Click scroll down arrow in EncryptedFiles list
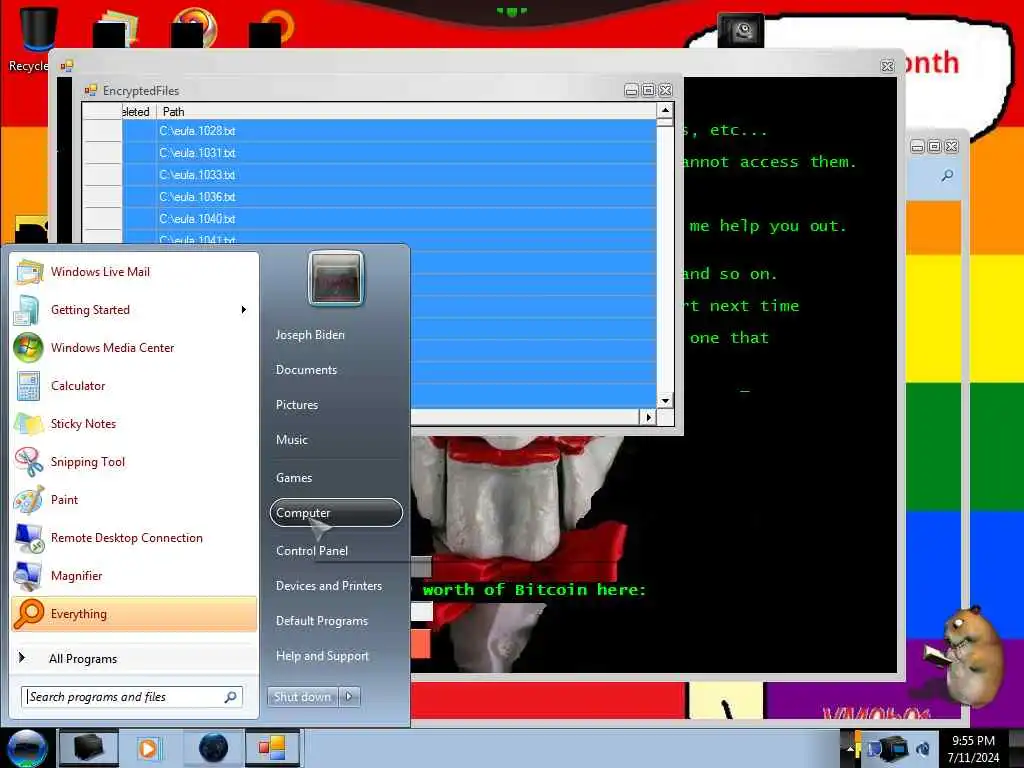Viewport: 1024px width, 768px height. point(665,400)
